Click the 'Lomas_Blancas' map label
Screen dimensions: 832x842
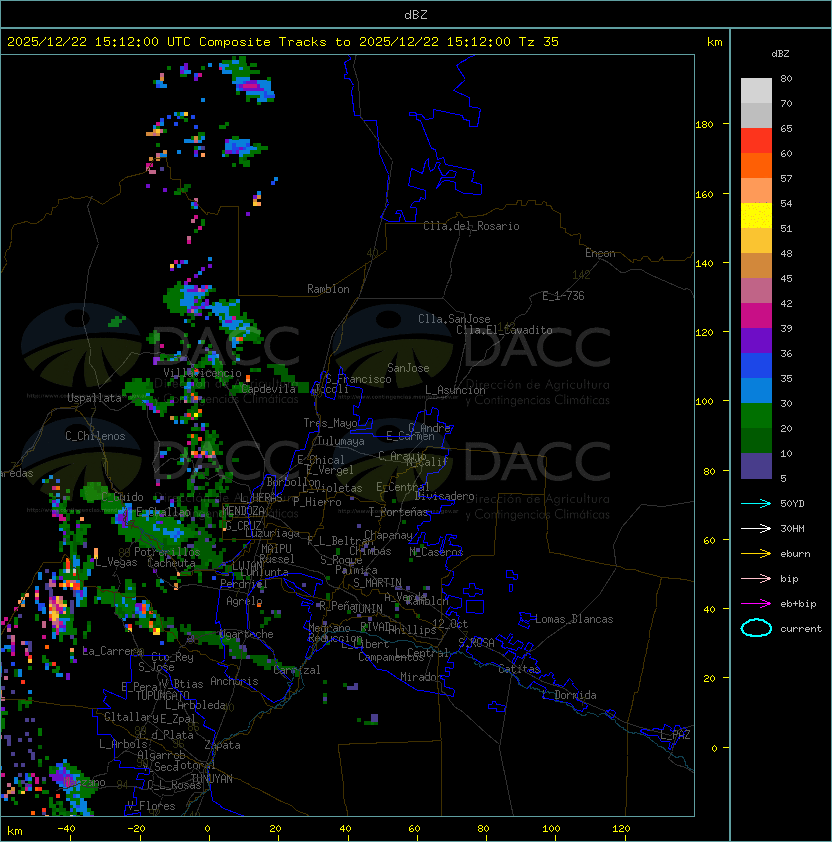pyautogui.click(x=574, y=619)
